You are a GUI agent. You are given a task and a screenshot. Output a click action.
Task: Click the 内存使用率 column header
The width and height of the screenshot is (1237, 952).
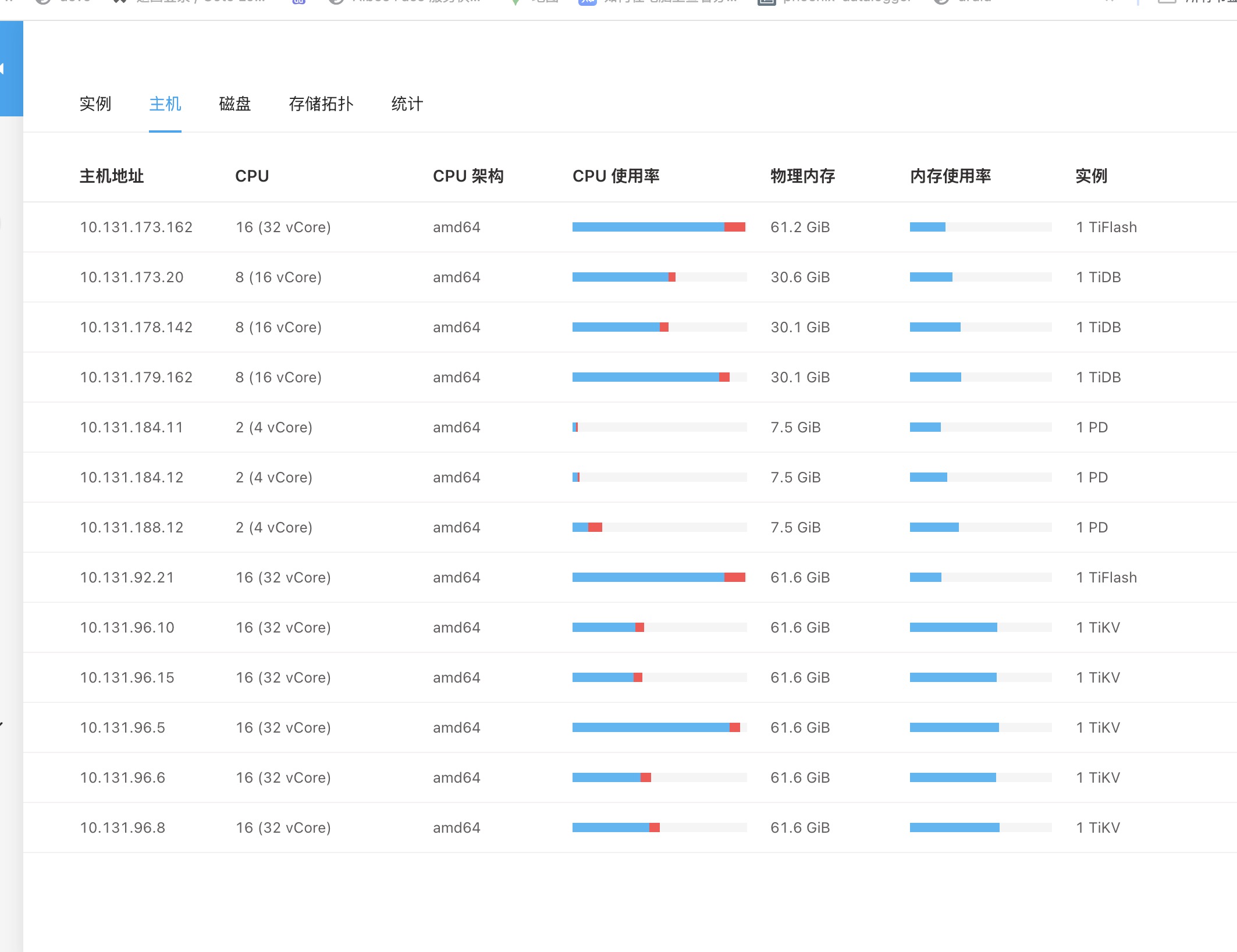[950, 176]
